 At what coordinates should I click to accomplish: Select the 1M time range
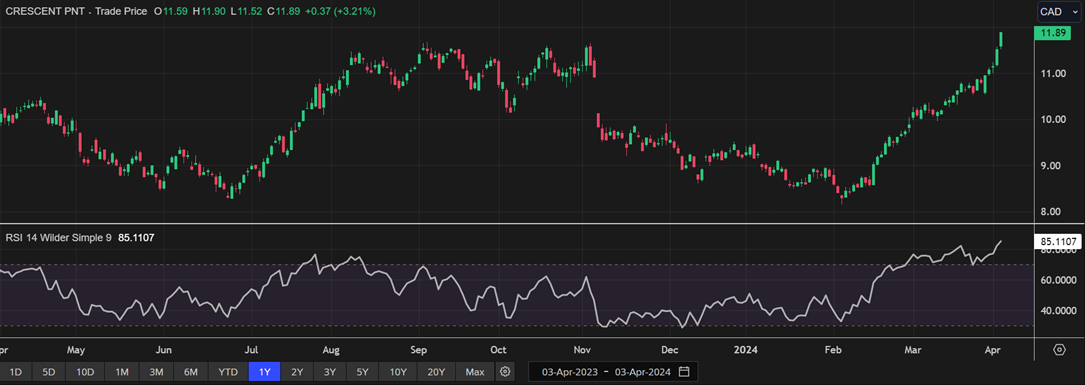click(x=122, y=372)
